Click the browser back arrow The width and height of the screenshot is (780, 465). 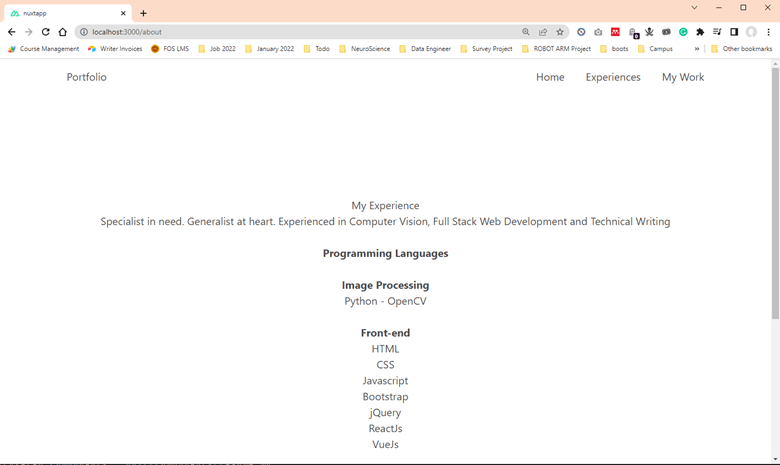[x=11, y=32]
